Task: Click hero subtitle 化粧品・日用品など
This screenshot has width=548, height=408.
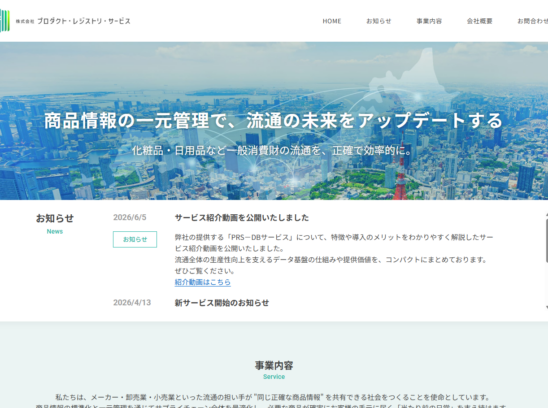Action: click(179, 151)
